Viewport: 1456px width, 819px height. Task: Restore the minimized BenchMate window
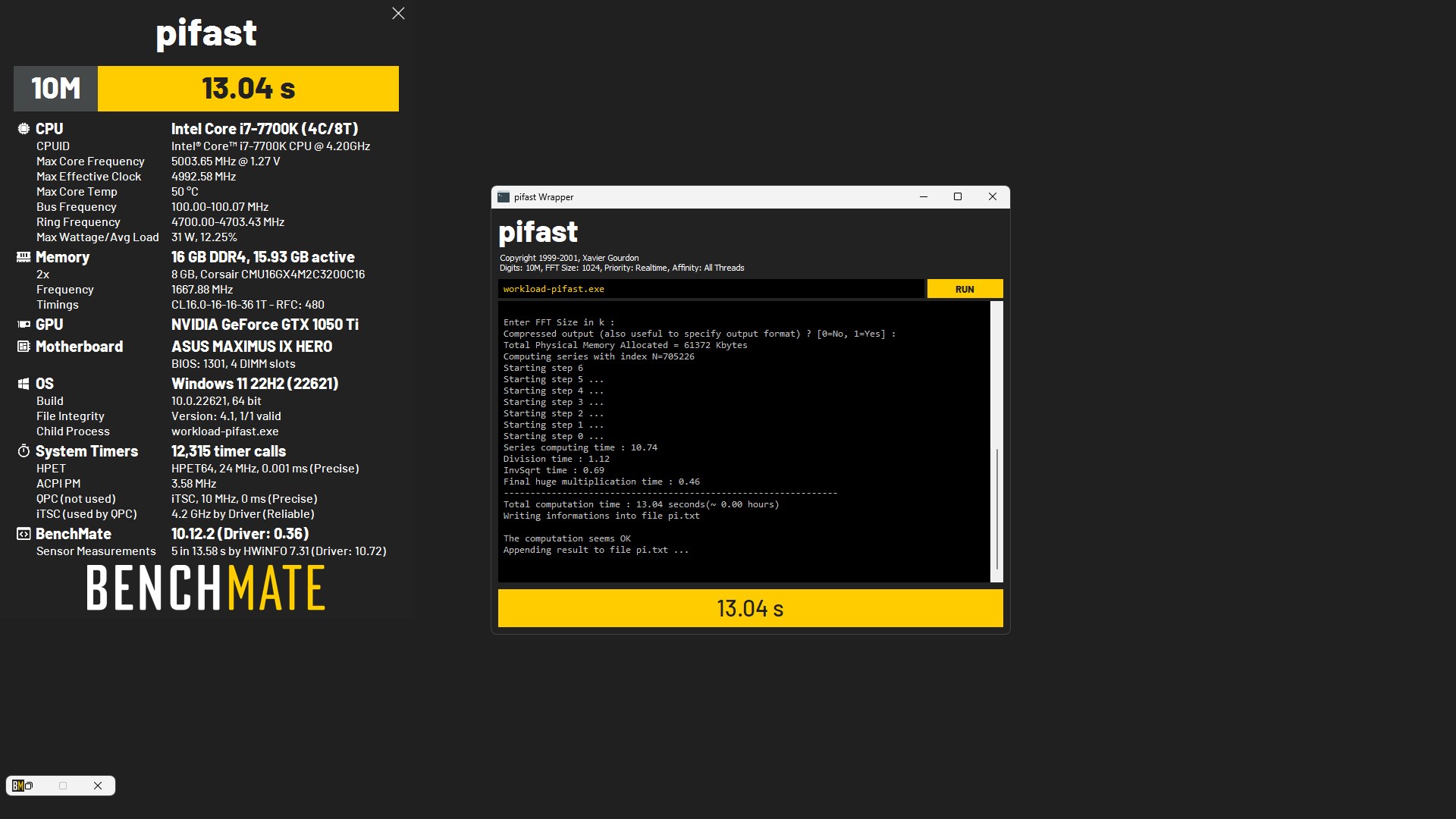(x=29, y=786)
